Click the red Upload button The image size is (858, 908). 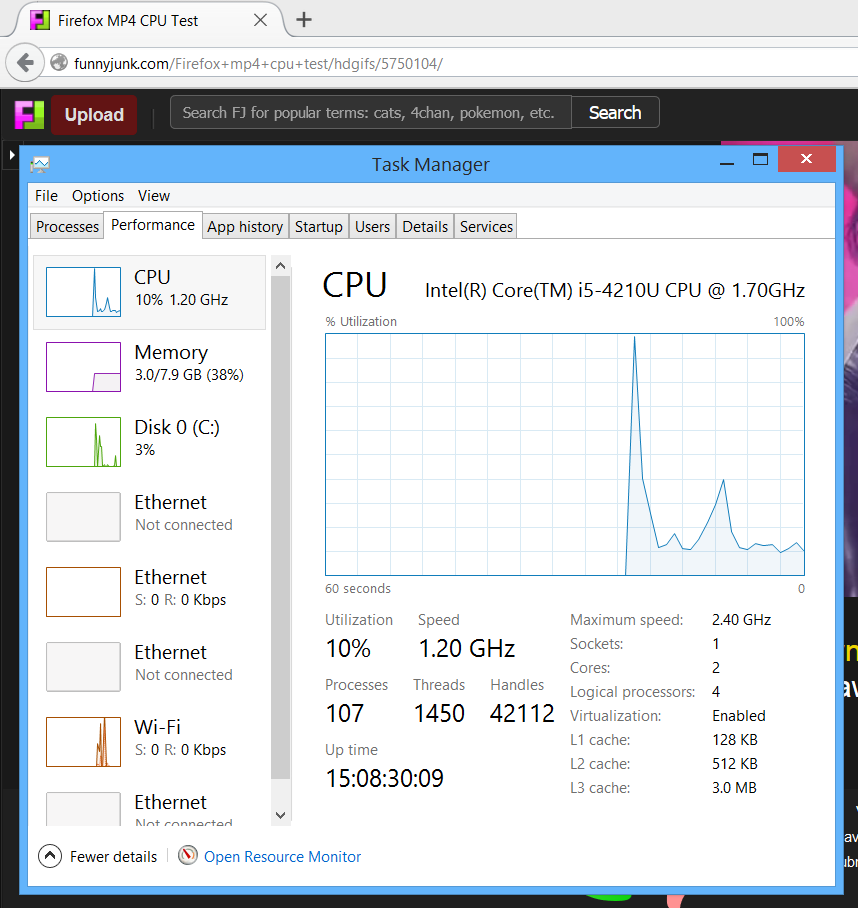point(94,115)
